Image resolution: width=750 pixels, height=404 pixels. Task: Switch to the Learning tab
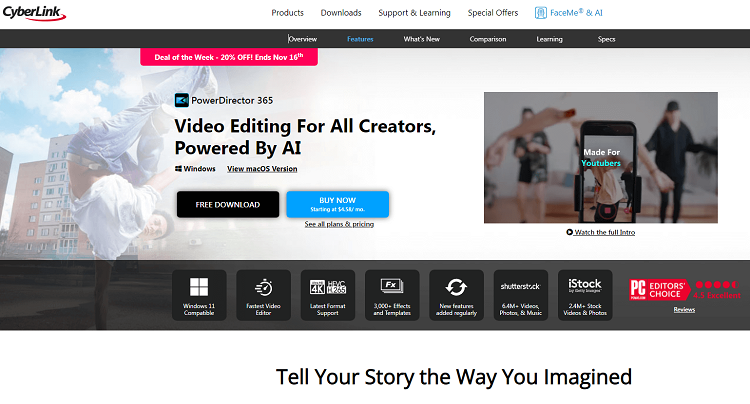point(549,39)
